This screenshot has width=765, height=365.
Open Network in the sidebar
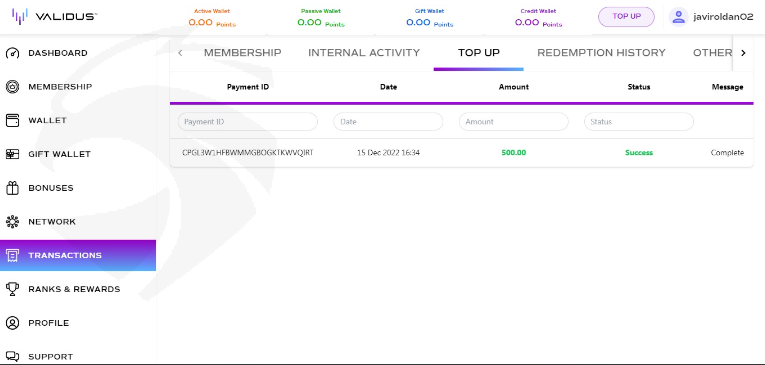click(x=52, y=222)
